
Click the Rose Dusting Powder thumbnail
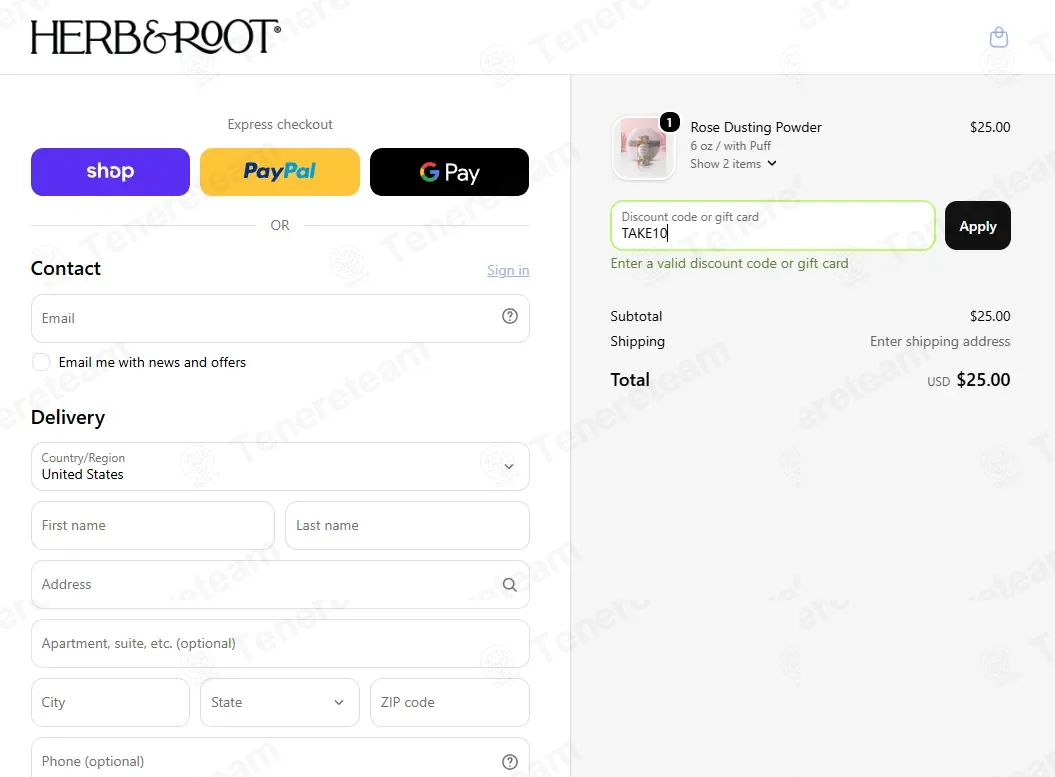coord(643,148)
